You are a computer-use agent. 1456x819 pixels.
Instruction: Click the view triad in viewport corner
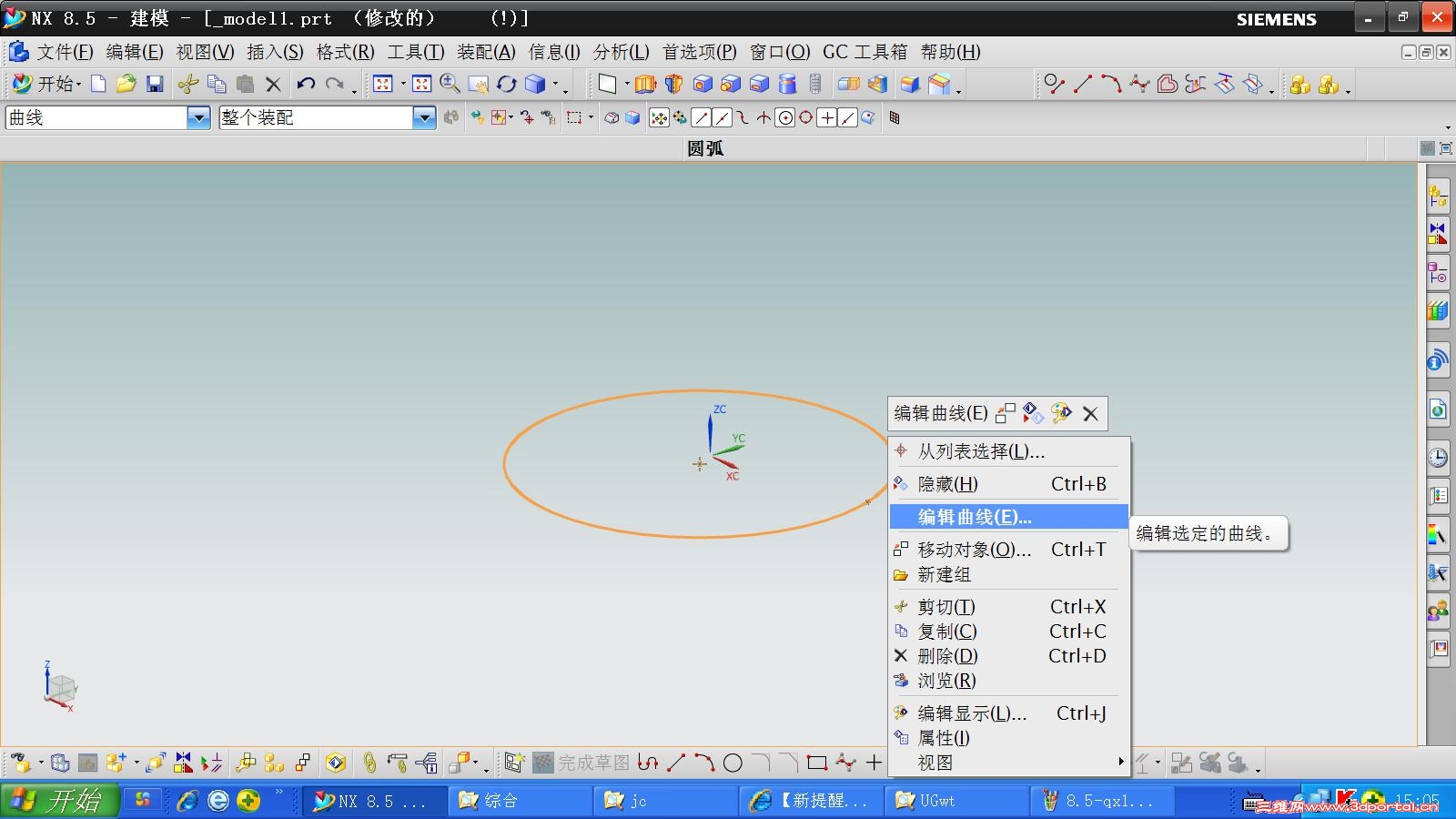[x=59, y=687]
